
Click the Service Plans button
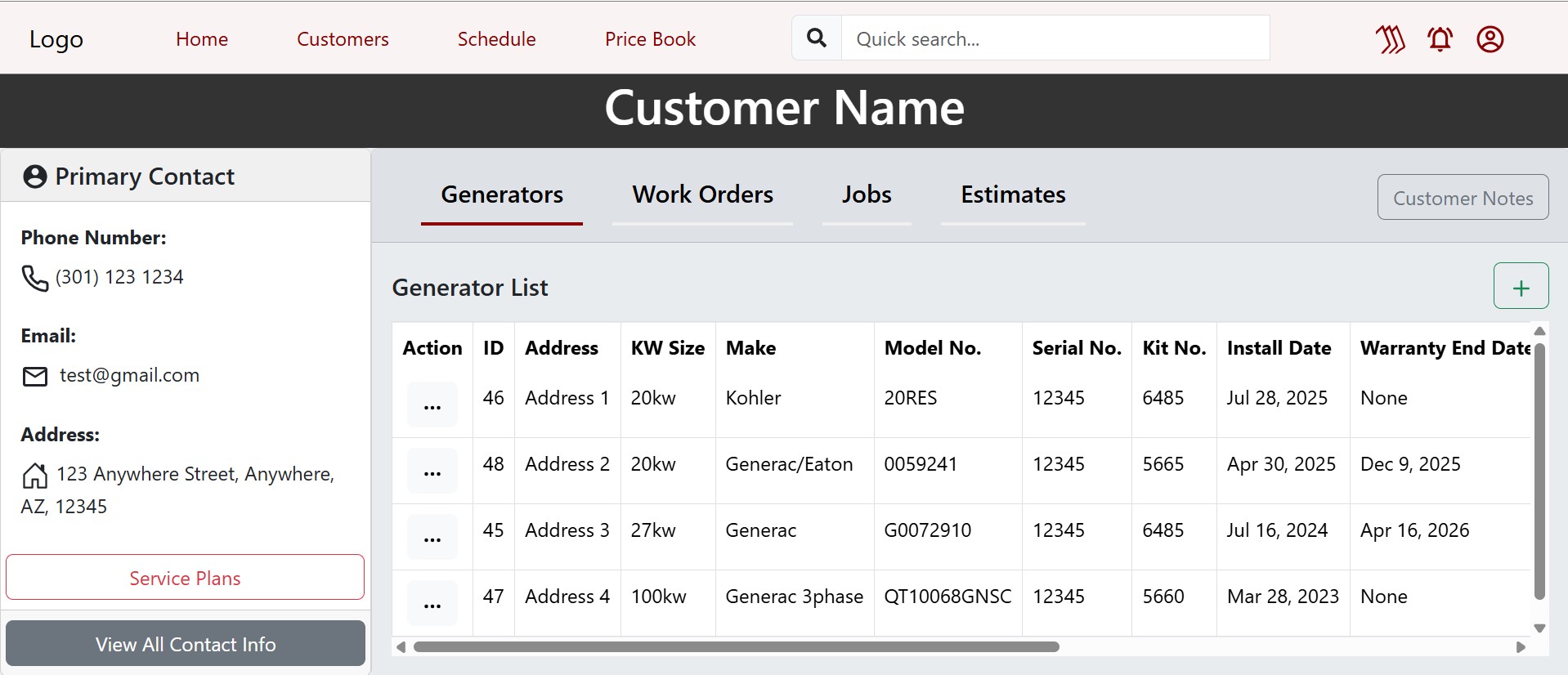pos(185,578)
